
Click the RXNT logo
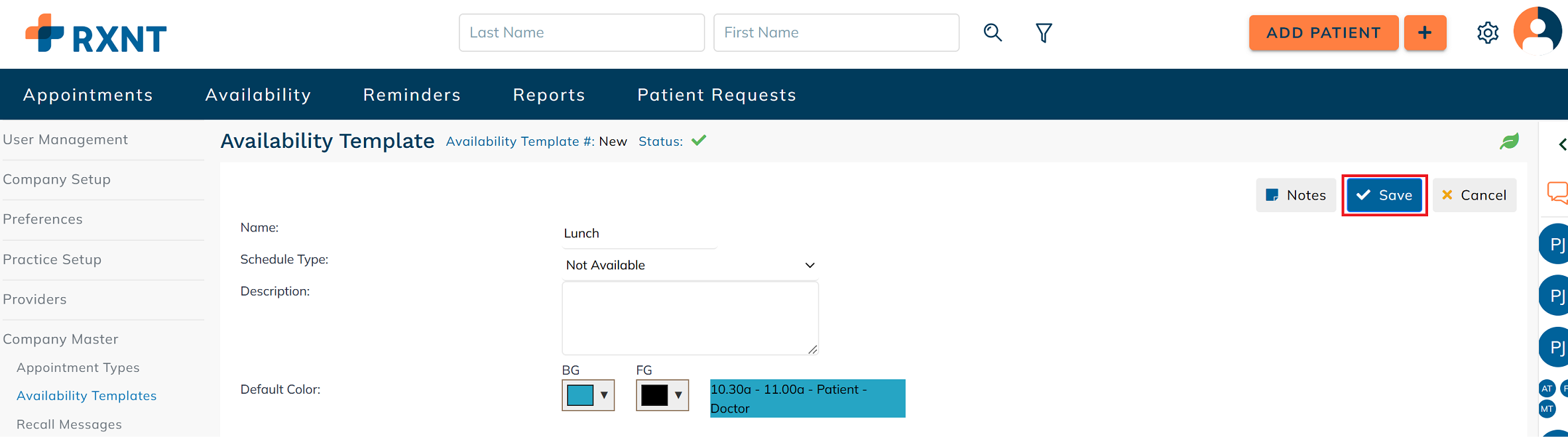click(96, 33)
